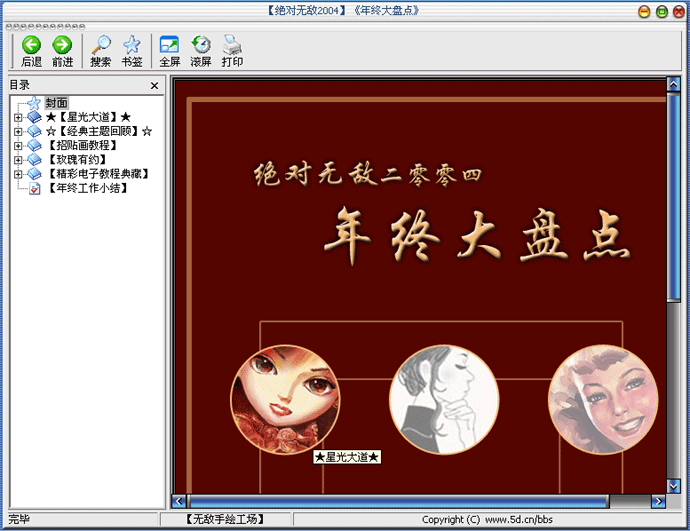Expand the 【招贴画教程】 tree node

click(x=18, y=146)
